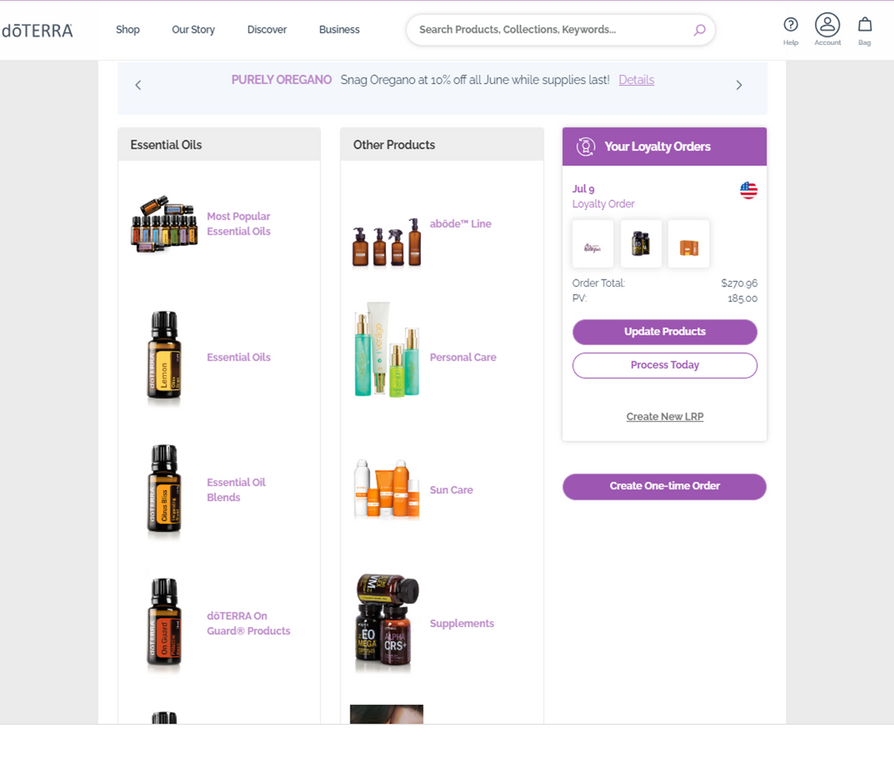Click the search magnifier icon
This screenshot has height=760, width=894.
(x=699, y=30)
